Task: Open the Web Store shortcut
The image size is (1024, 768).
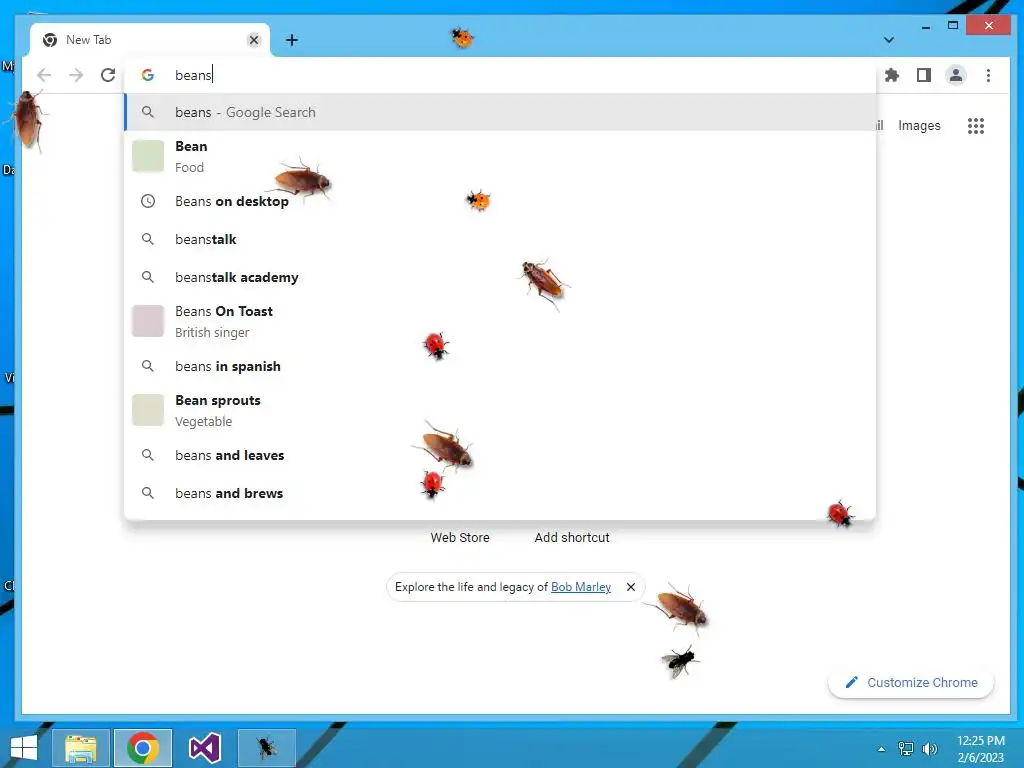Action: tap(460, 537)
